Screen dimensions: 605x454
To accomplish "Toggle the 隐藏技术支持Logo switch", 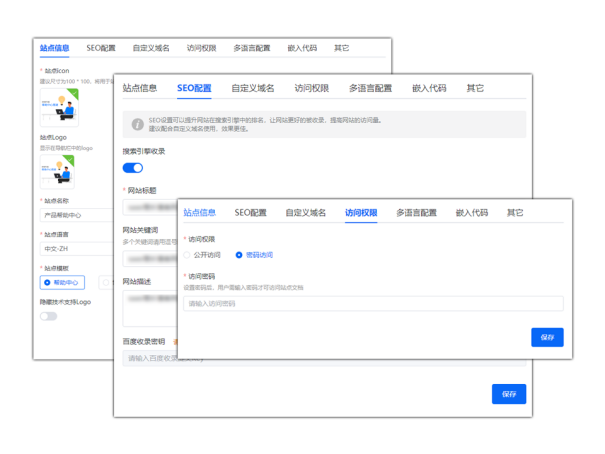I will 49,316.
